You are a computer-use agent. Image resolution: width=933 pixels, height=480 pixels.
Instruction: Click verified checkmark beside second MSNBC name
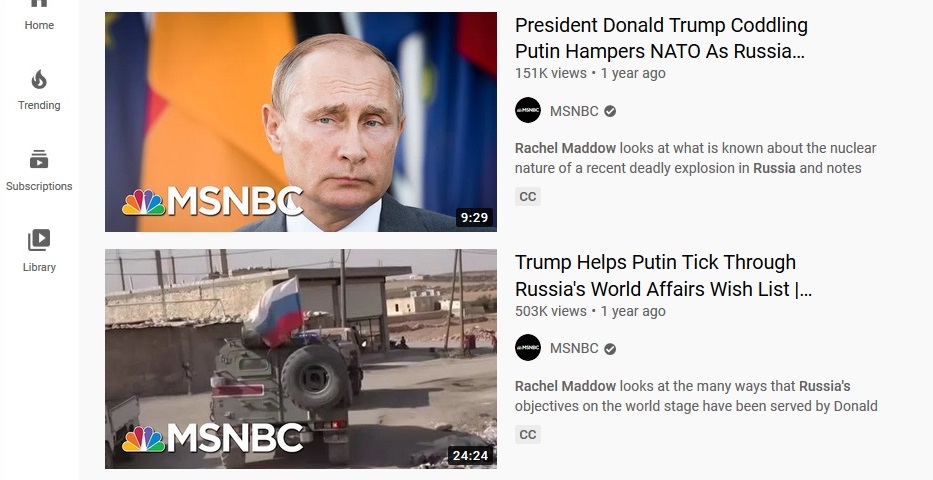click(x=610, y=349)
